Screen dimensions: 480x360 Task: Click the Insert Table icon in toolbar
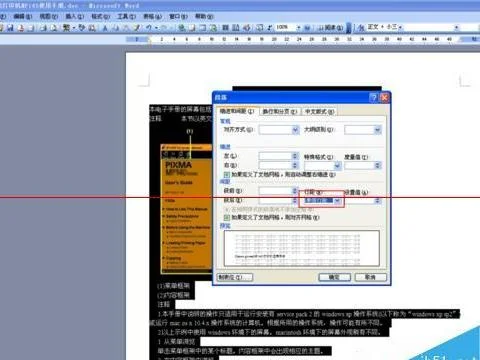tap(225, 28)
